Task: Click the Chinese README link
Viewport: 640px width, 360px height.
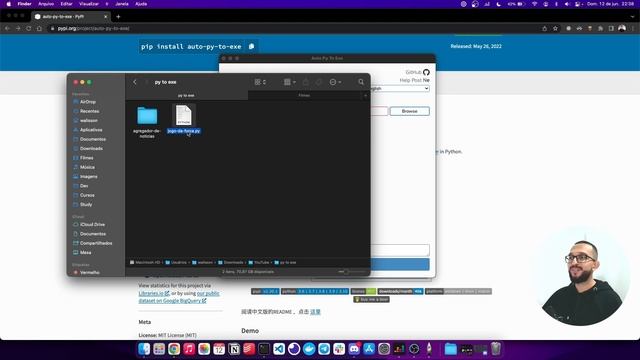Action: [x=315, y=312]
